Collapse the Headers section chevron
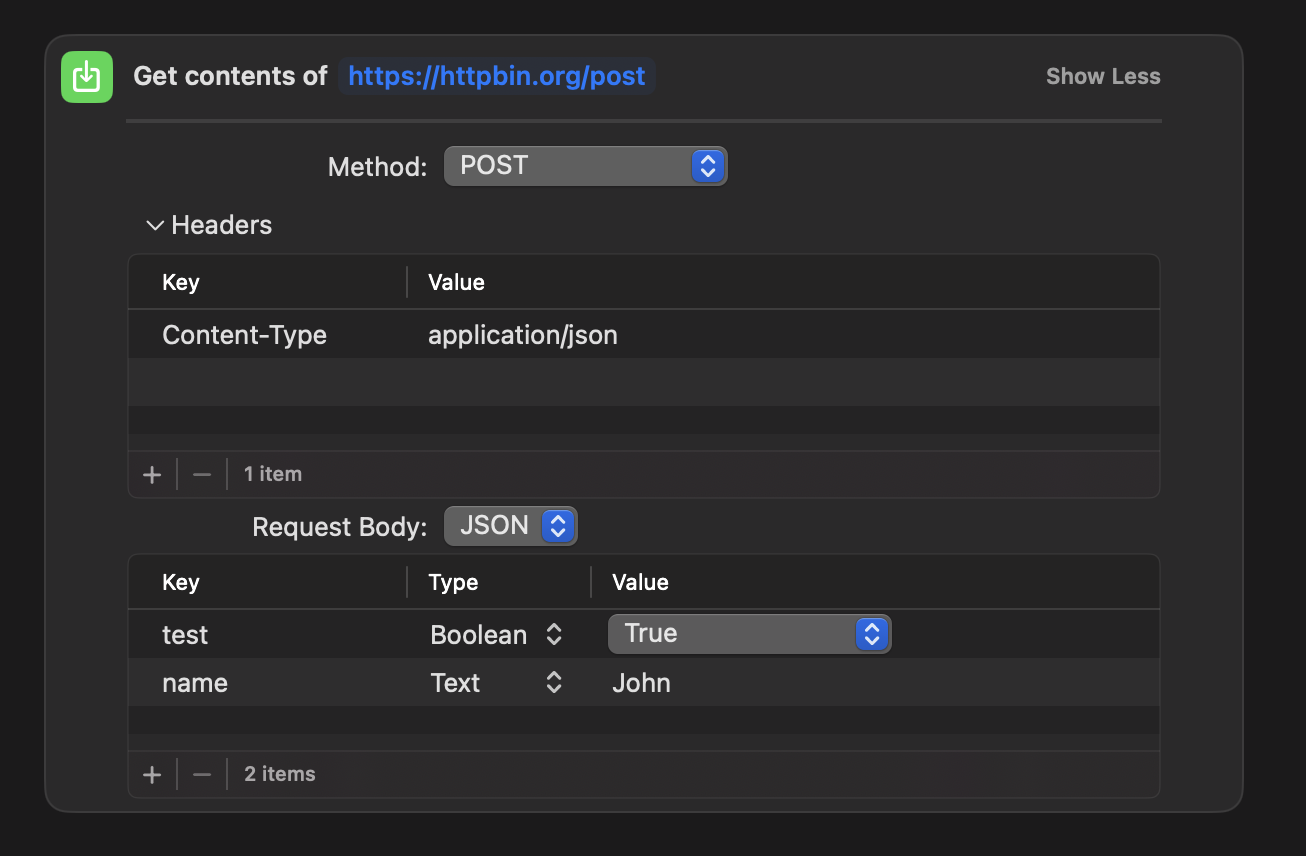 [155, 225]
